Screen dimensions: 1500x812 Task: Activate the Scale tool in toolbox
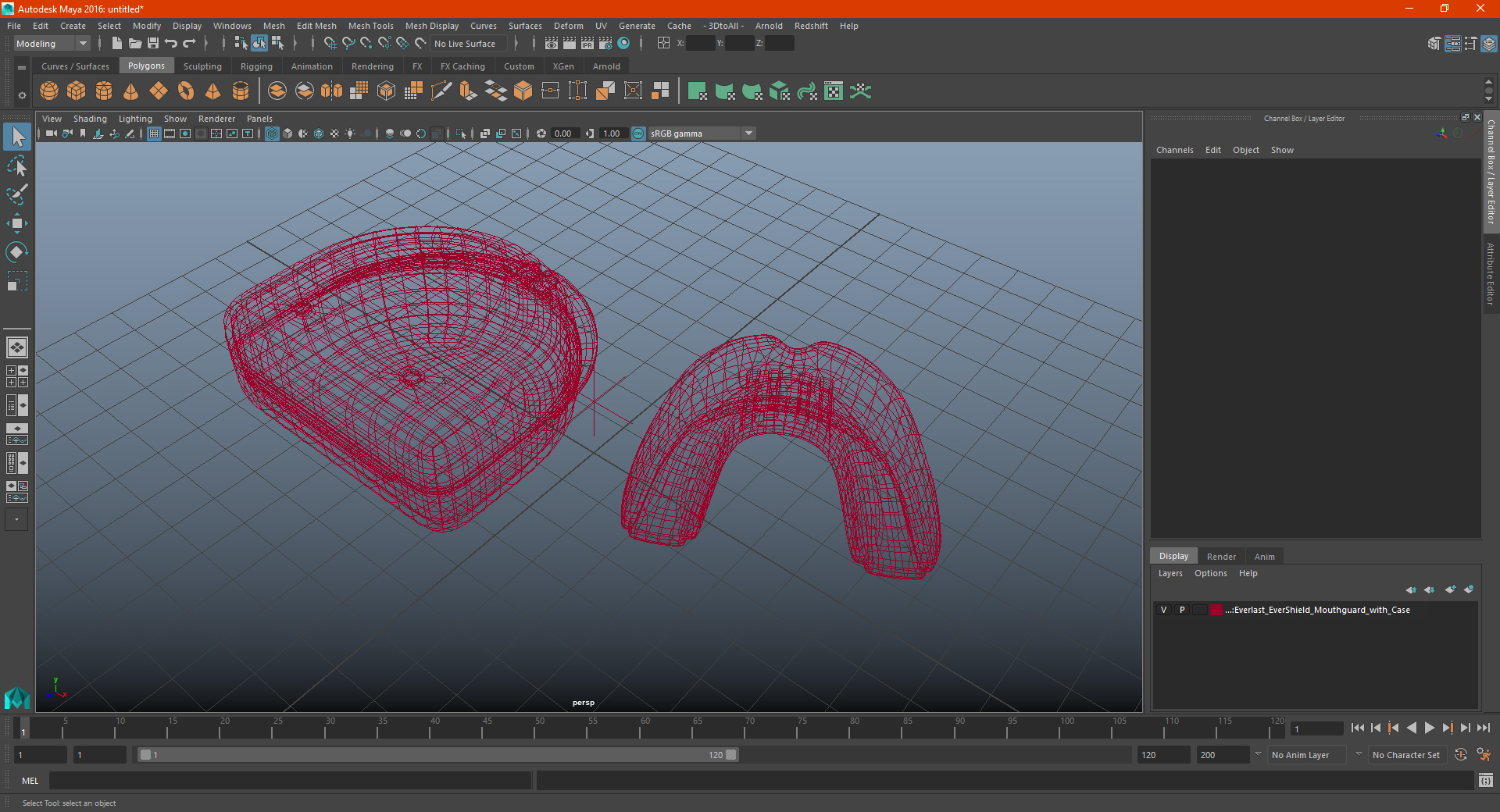pyautogui.click(x=17, y=281)
